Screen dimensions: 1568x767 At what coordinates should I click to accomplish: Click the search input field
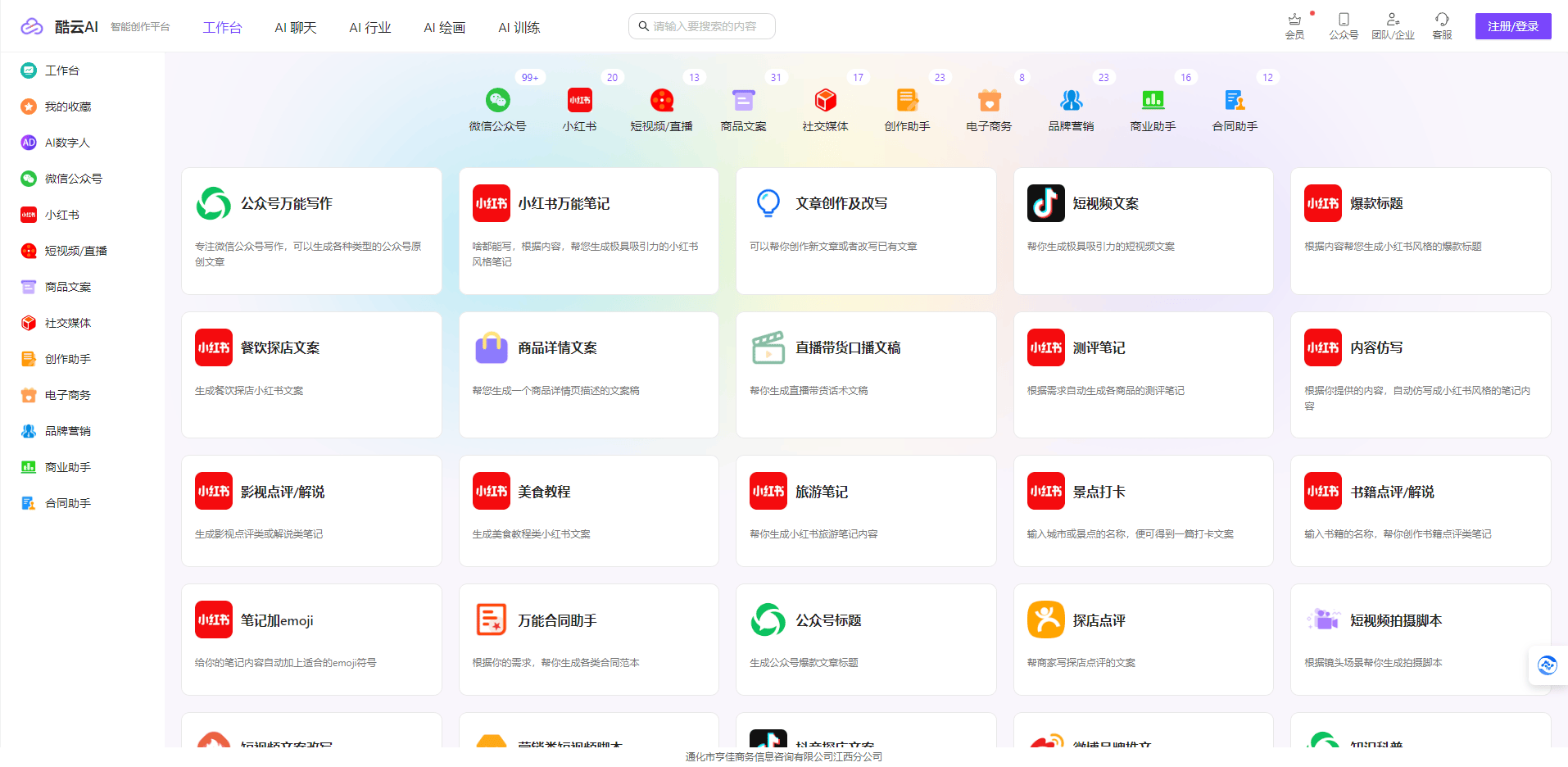tap(705, 26)
